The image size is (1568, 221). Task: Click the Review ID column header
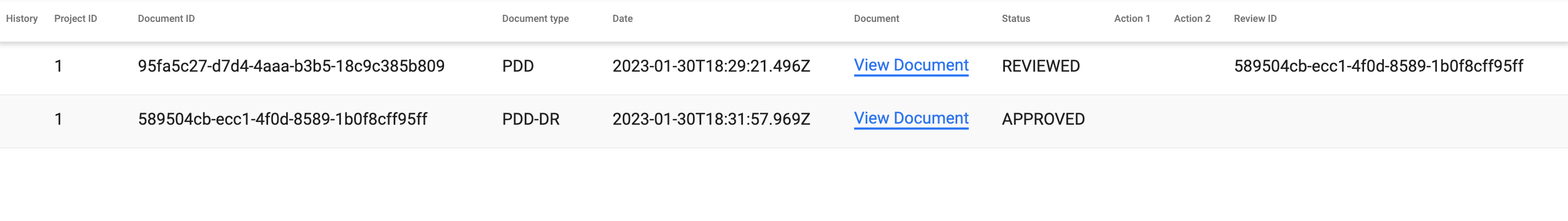1254,19
